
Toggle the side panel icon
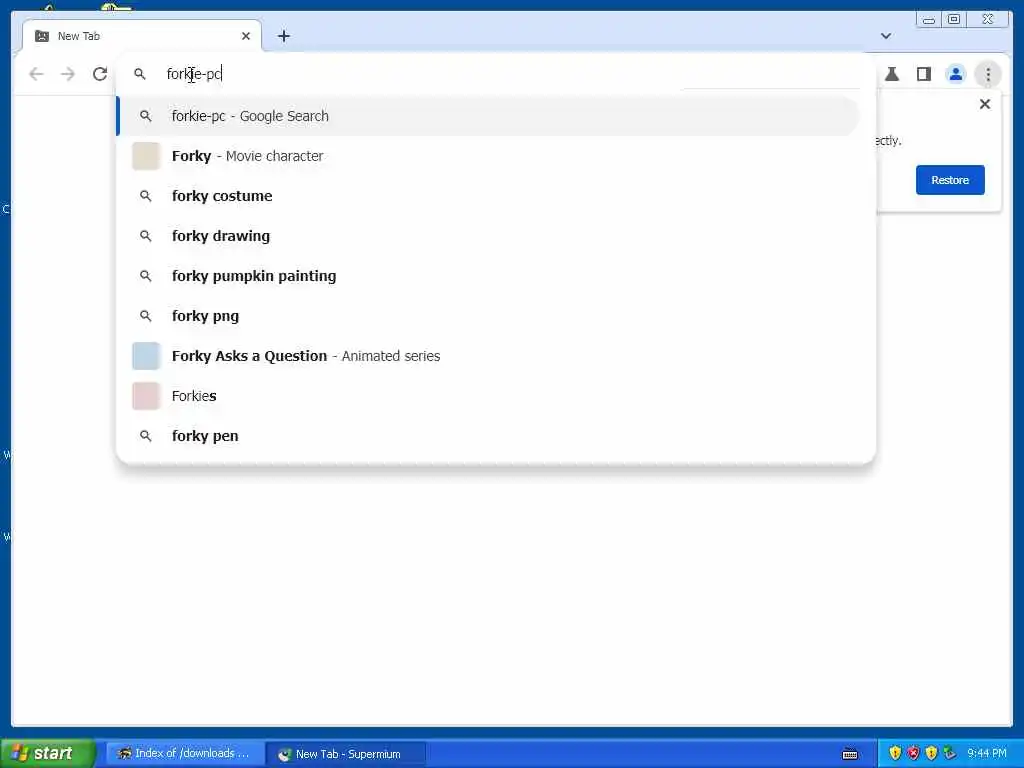[x=923, y=74]
